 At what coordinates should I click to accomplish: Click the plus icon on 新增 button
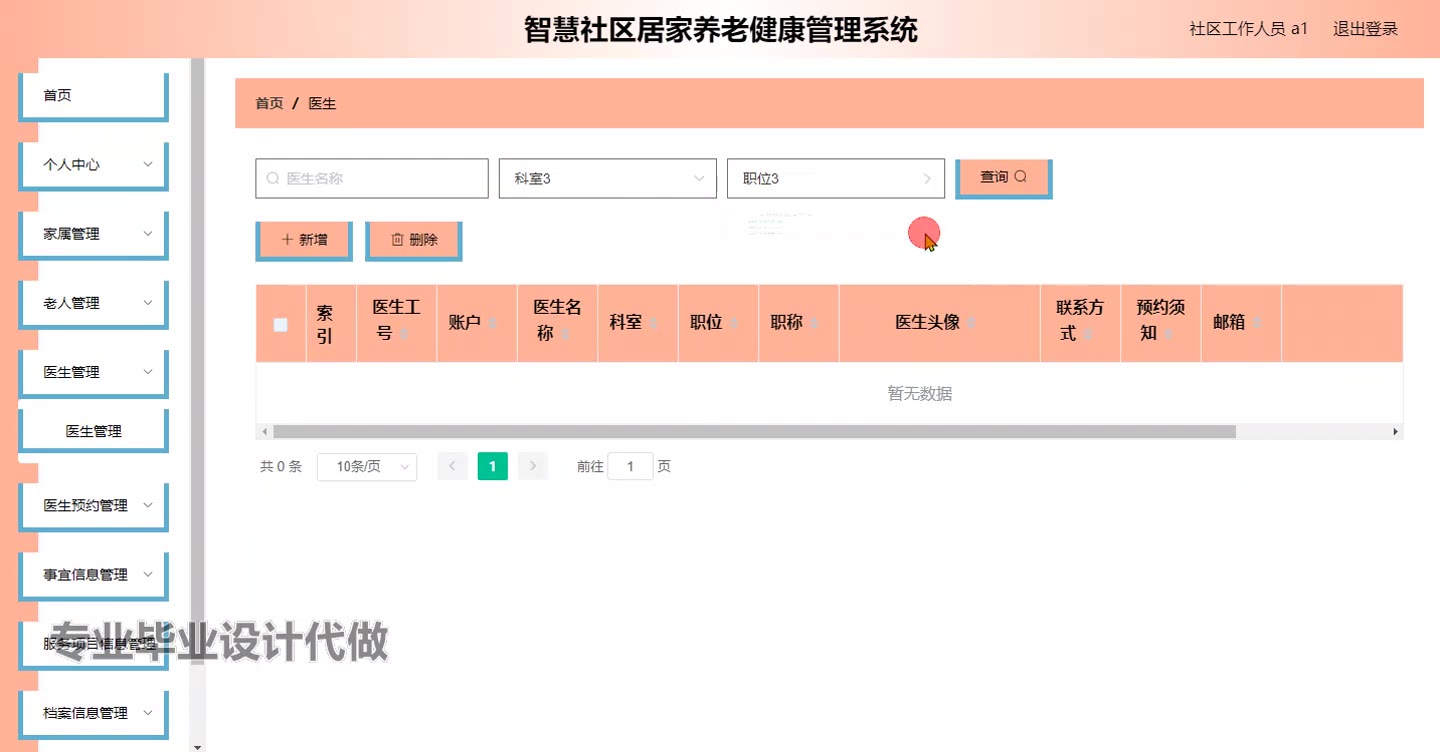287,240
